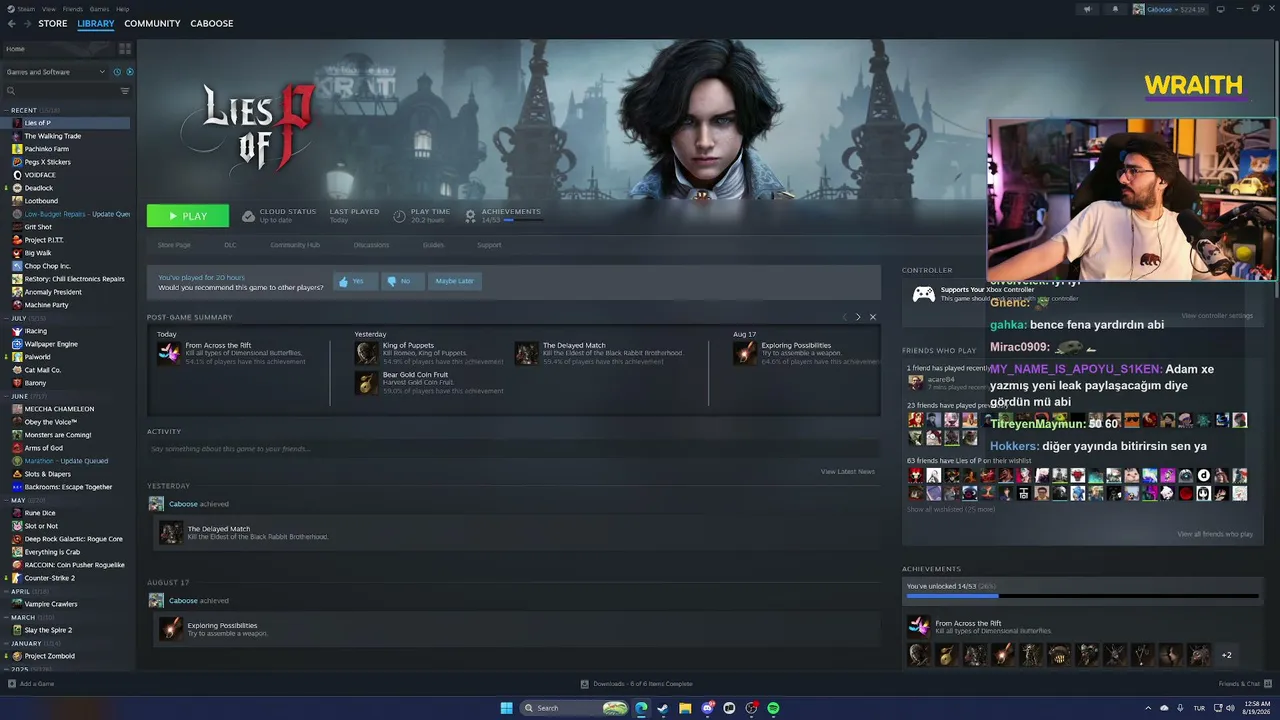The width and height of the screenshot is (1280, 720).
Task: Select Pachinko Farm in the sidebar
Action: point(46,149)
